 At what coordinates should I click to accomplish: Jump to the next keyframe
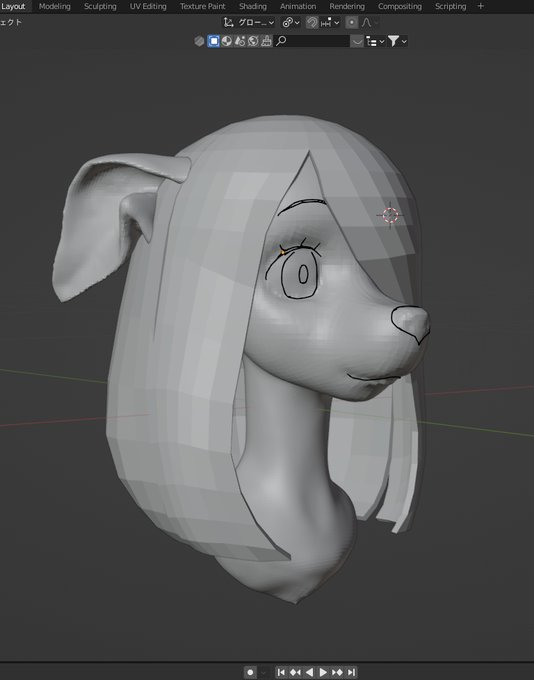(x=337, y=673)
